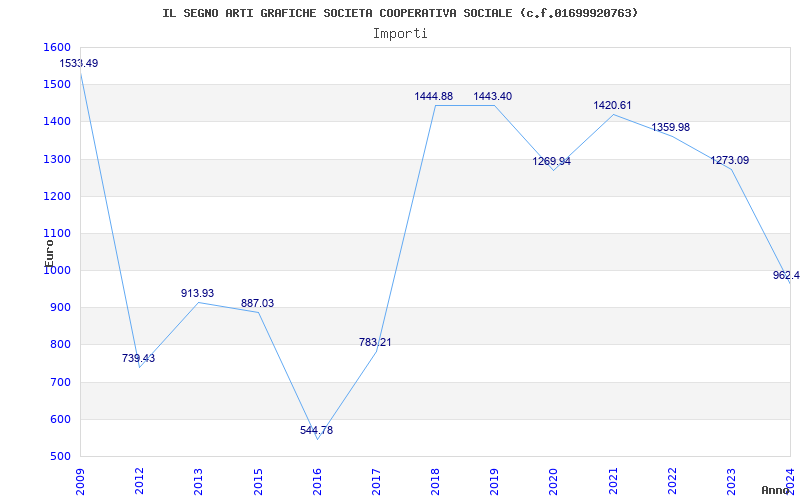Click the data label 1273.09
800x500 pixels.
(x=730, y=160)
